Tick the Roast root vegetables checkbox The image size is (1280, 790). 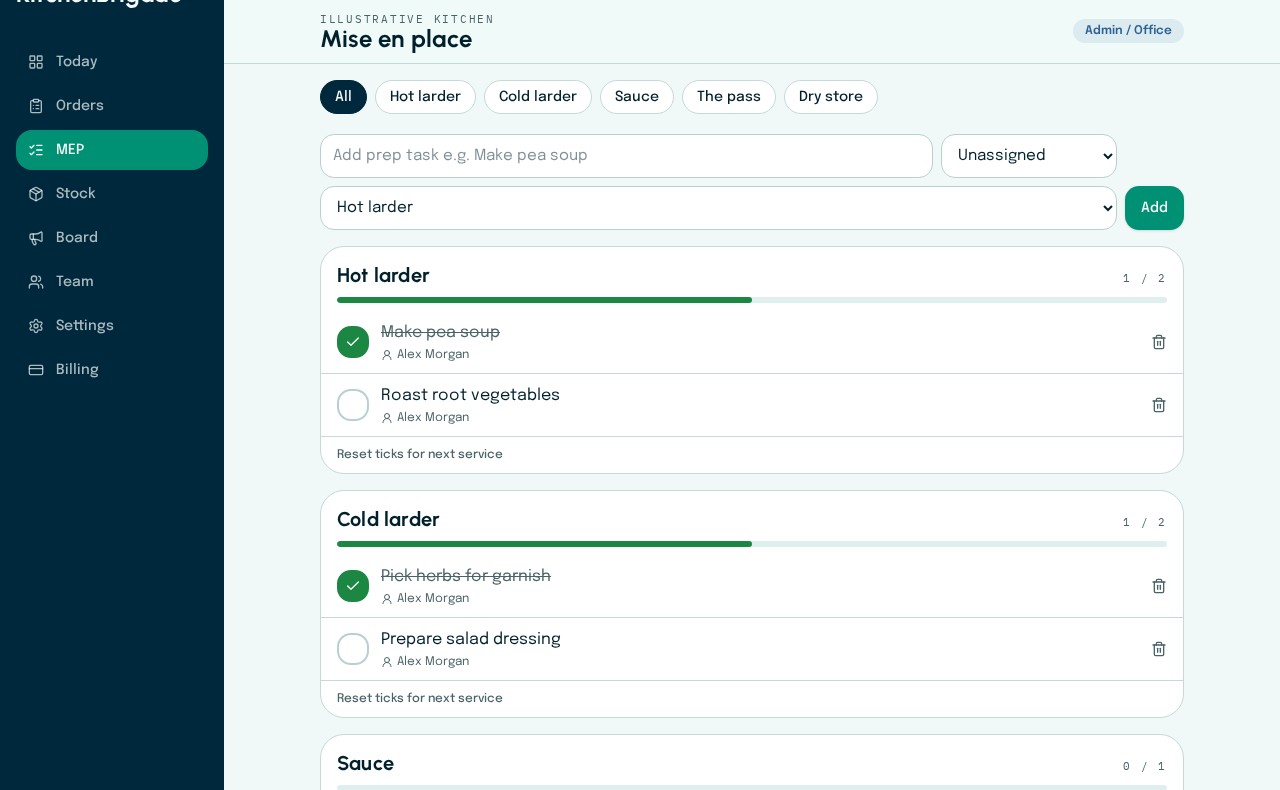coord(353,405)
